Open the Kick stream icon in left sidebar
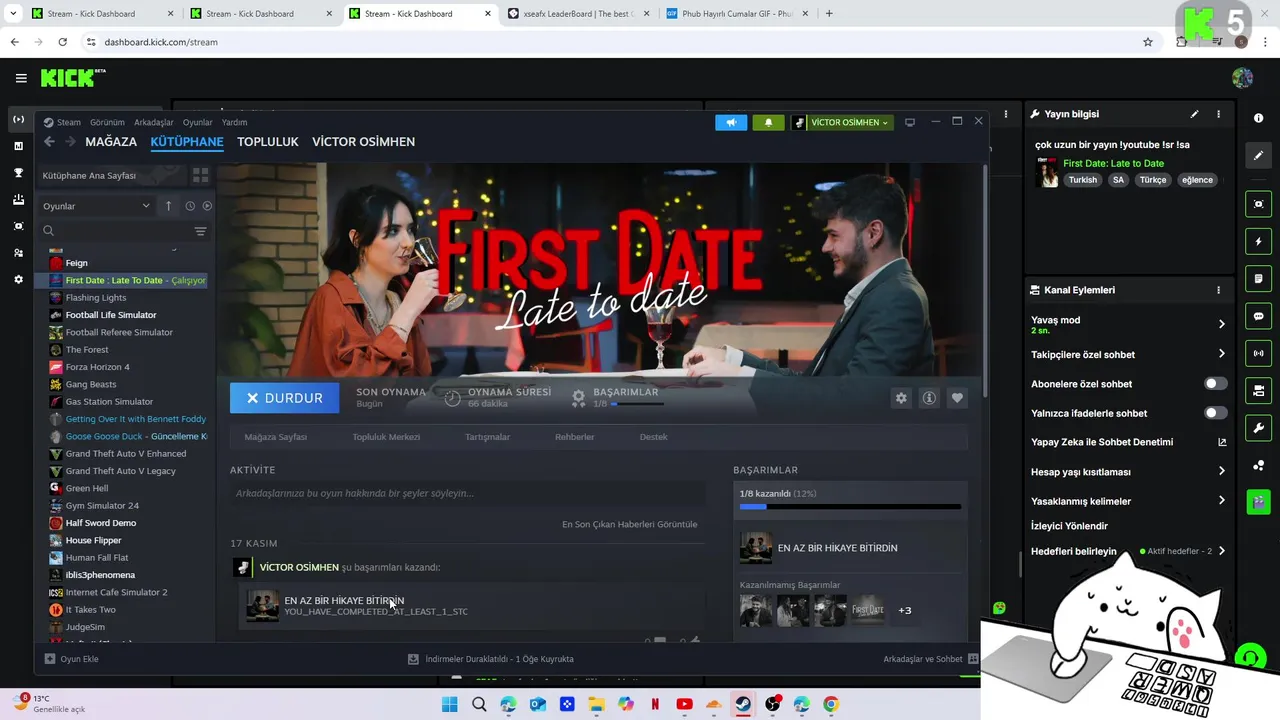 pyautogui.click(x=18, y=119)
